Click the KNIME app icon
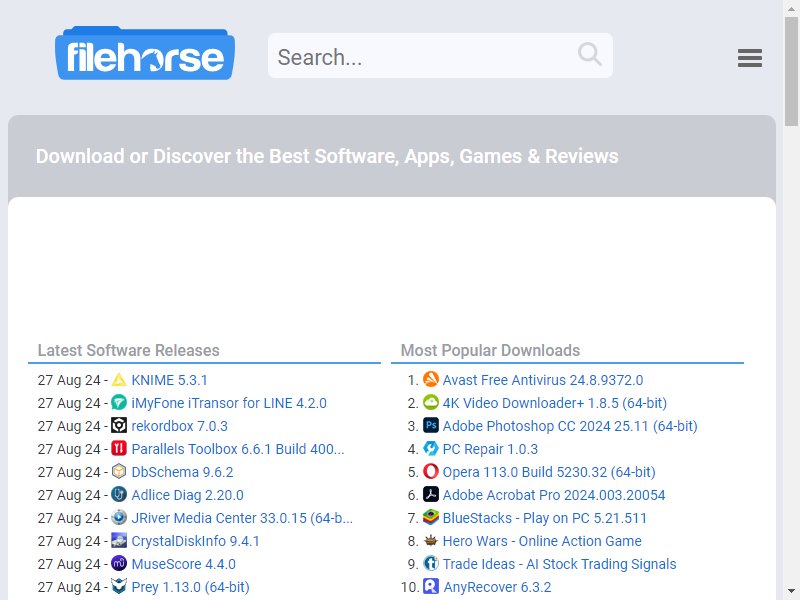 pos(119,380)
